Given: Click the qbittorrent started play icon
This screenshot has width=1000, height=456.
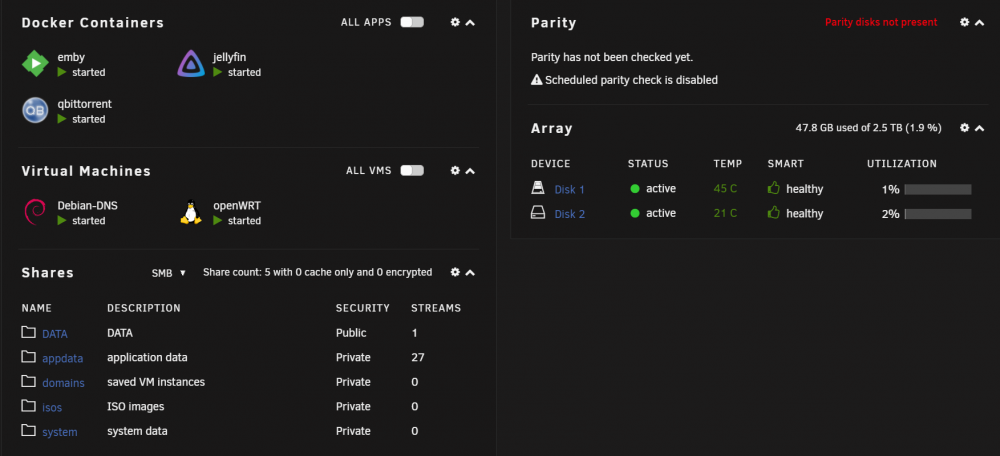Looking at the screenshot, I should (62, 119).
